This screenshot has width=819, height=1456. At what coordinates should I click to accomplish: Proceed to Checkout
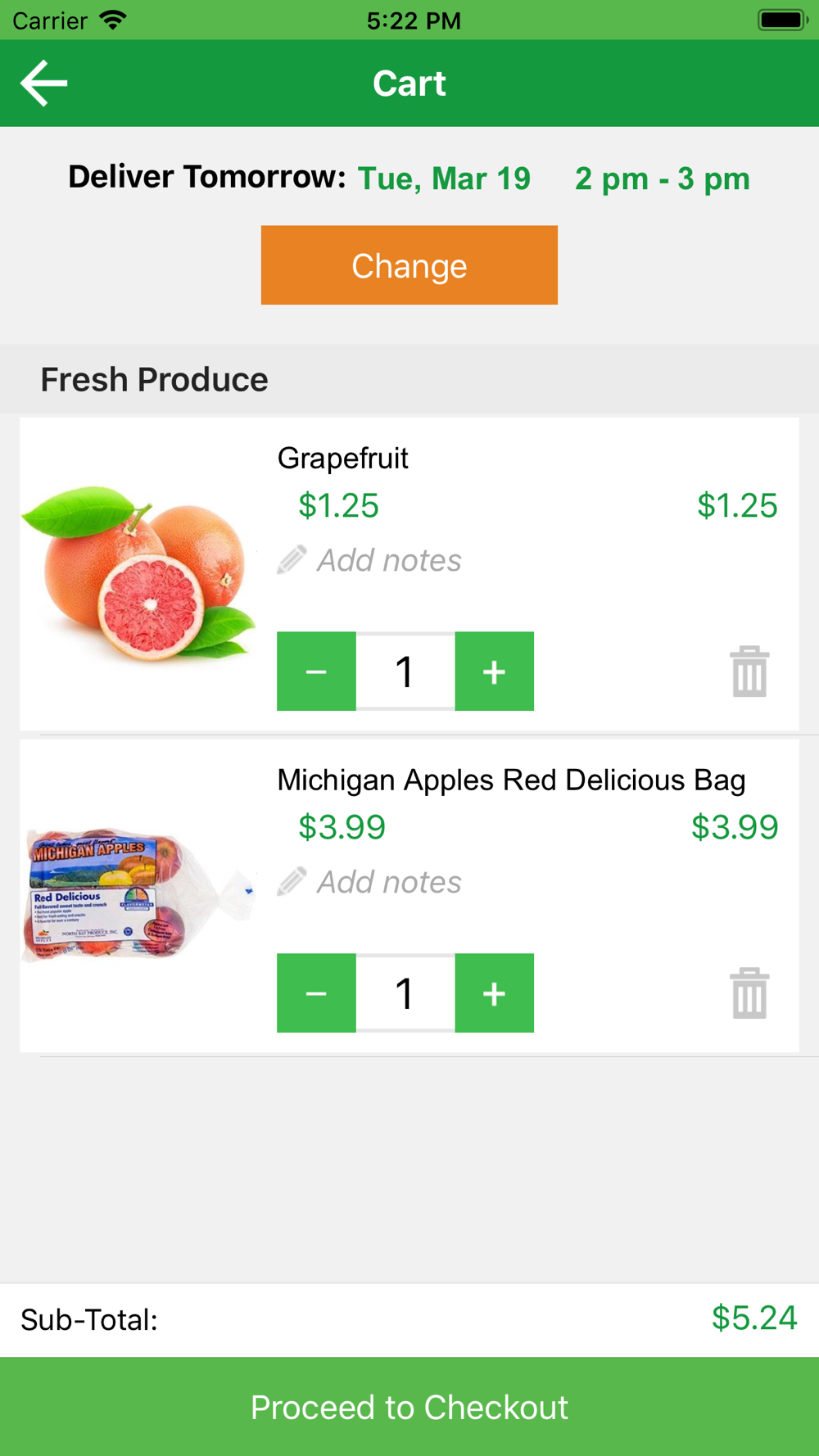point(409,1407)
